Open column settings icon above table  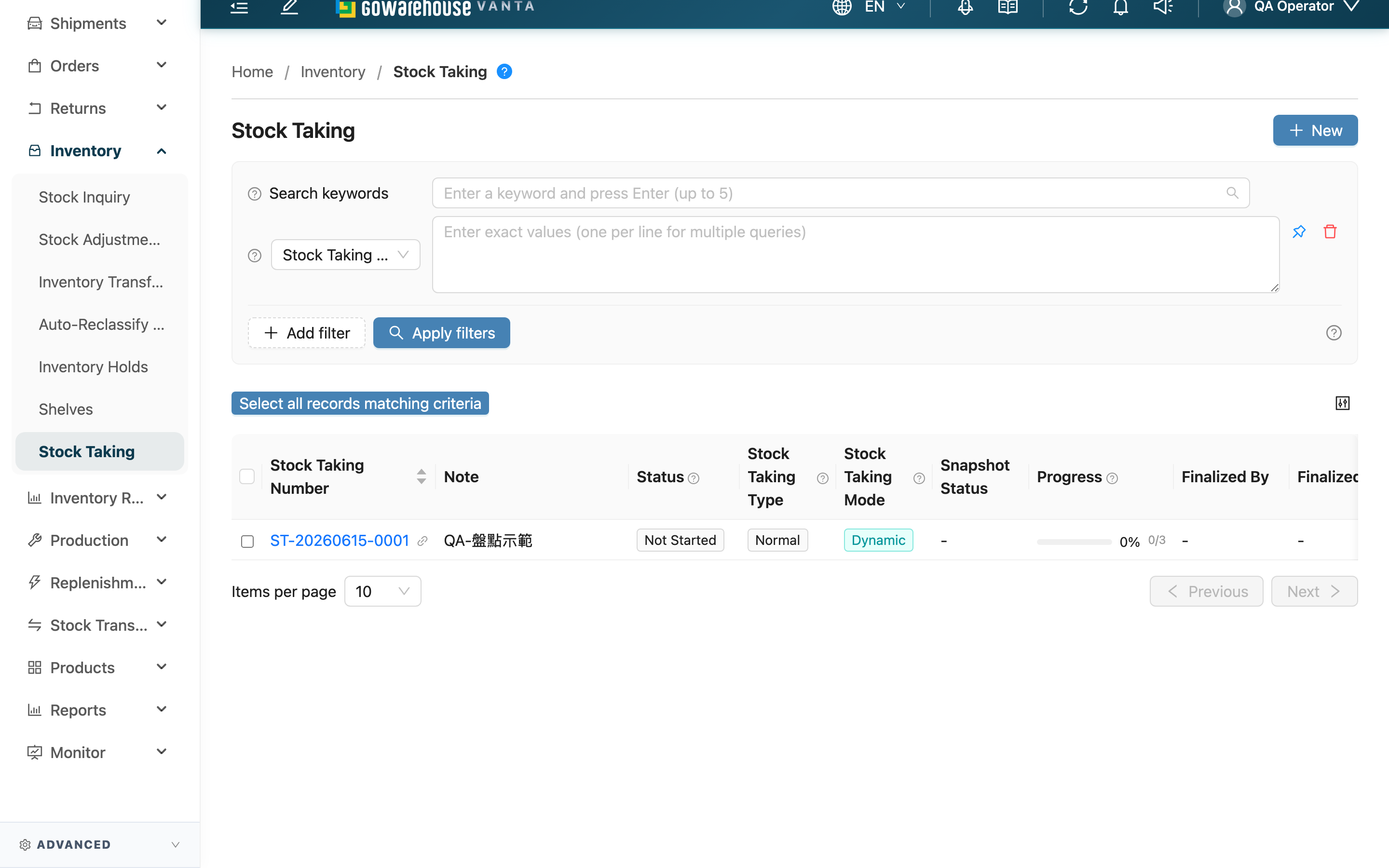click(1342, 403)
